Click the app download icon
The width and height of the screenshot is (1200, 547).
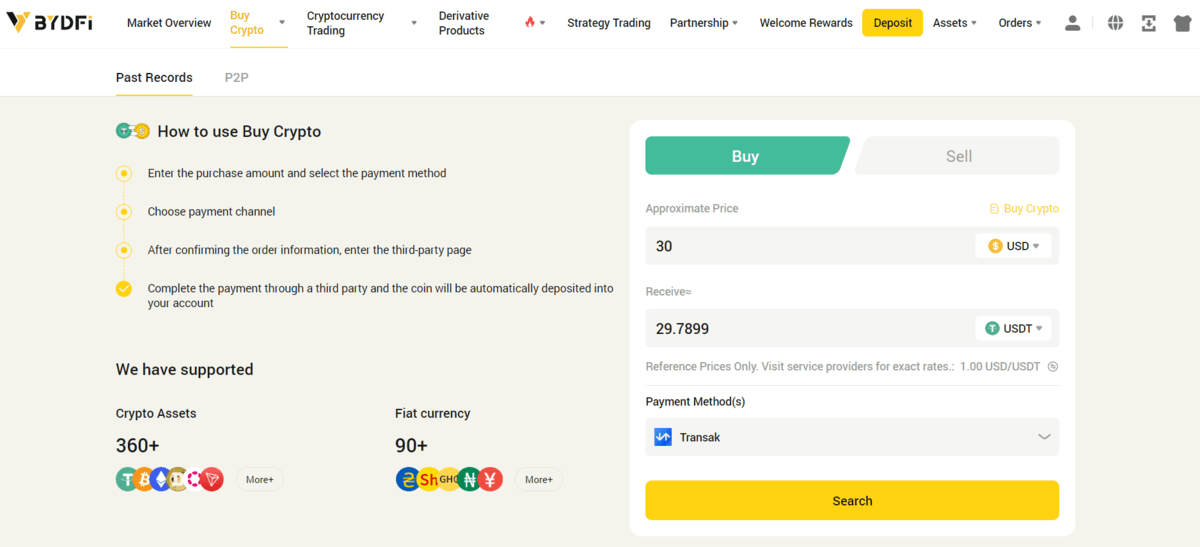[x=1149, y=23]
